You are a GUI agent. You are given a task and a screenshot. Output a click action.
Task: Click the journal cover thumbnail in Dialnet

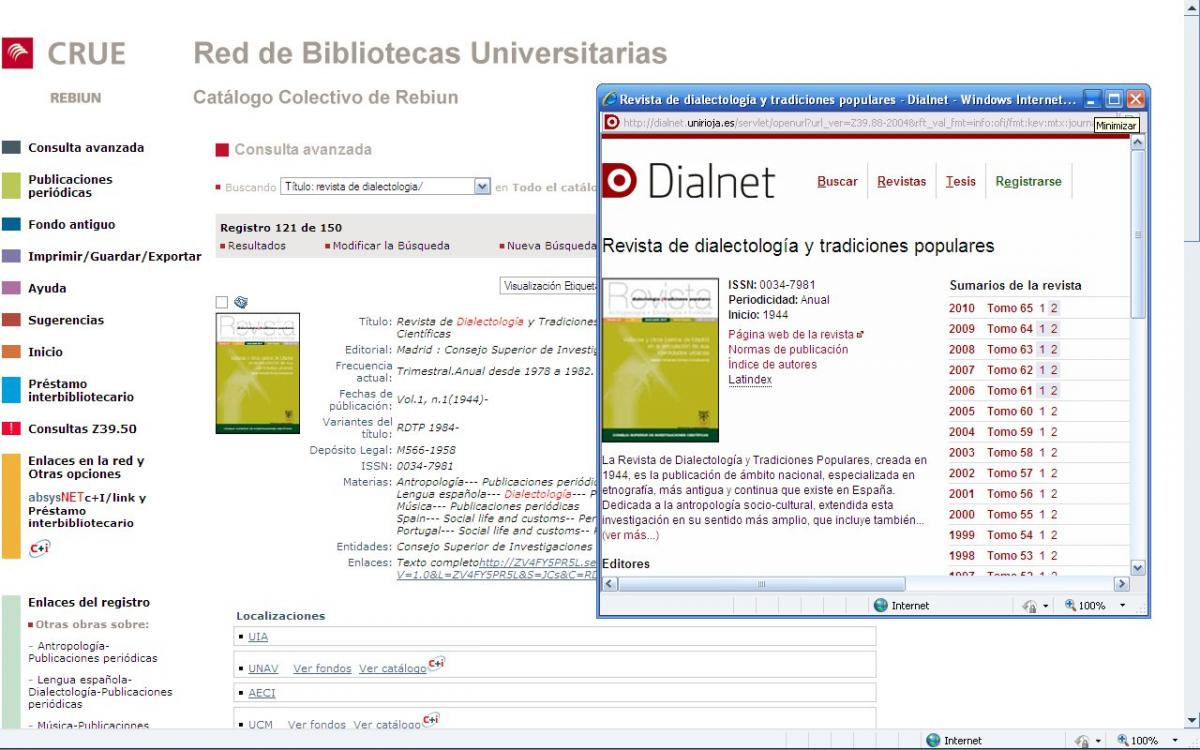(660, 360)
